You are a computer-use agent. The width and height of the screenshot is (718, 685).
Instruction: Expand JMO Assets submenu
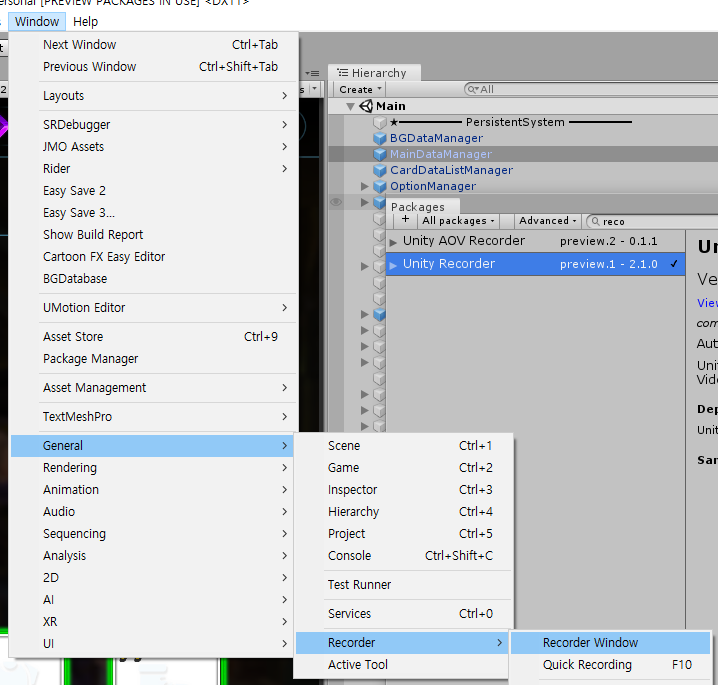click(153, 147)
